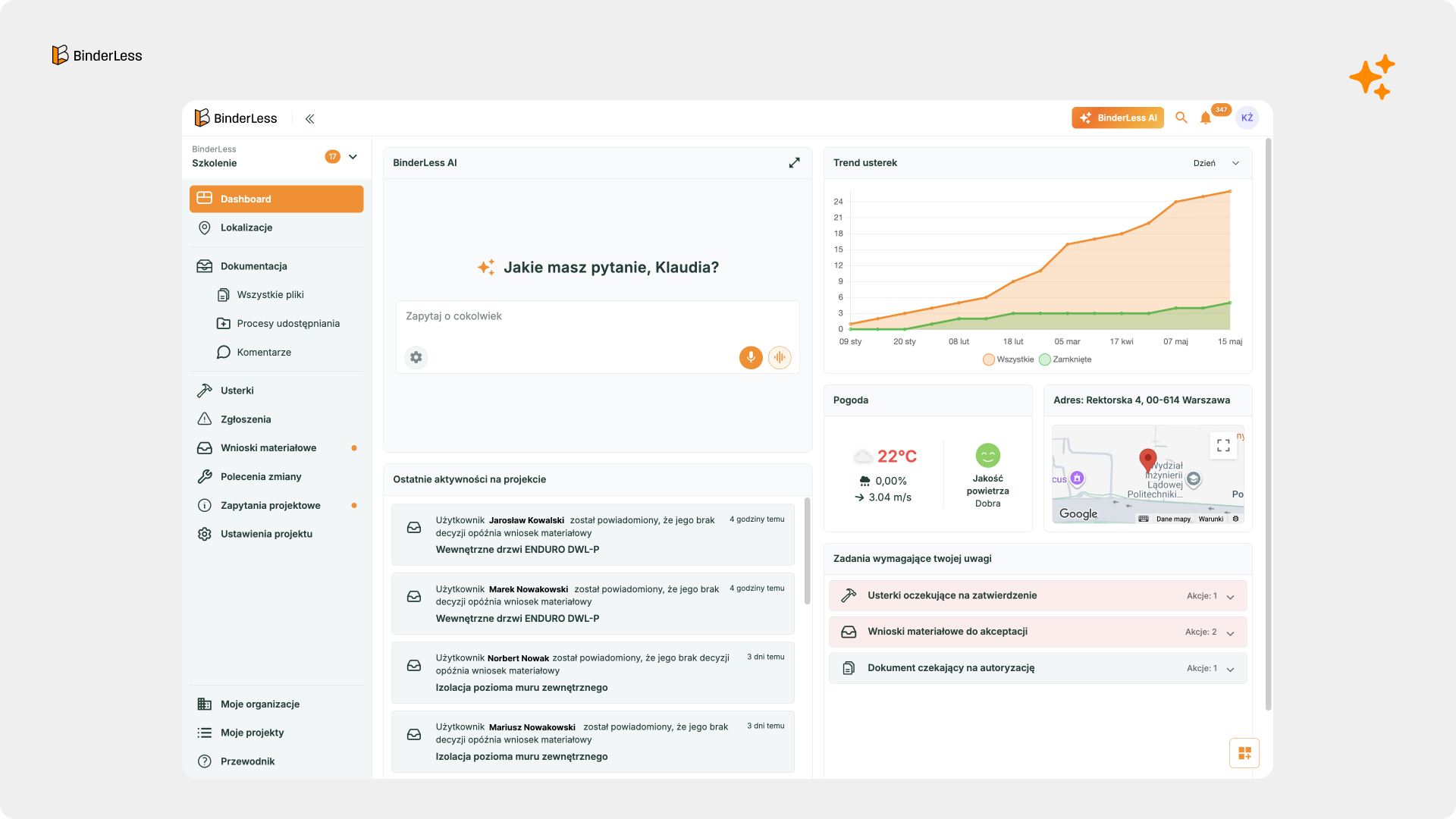Open Komentarze in sidebar
Screen dimensions: 1456x819
point(276,352)
